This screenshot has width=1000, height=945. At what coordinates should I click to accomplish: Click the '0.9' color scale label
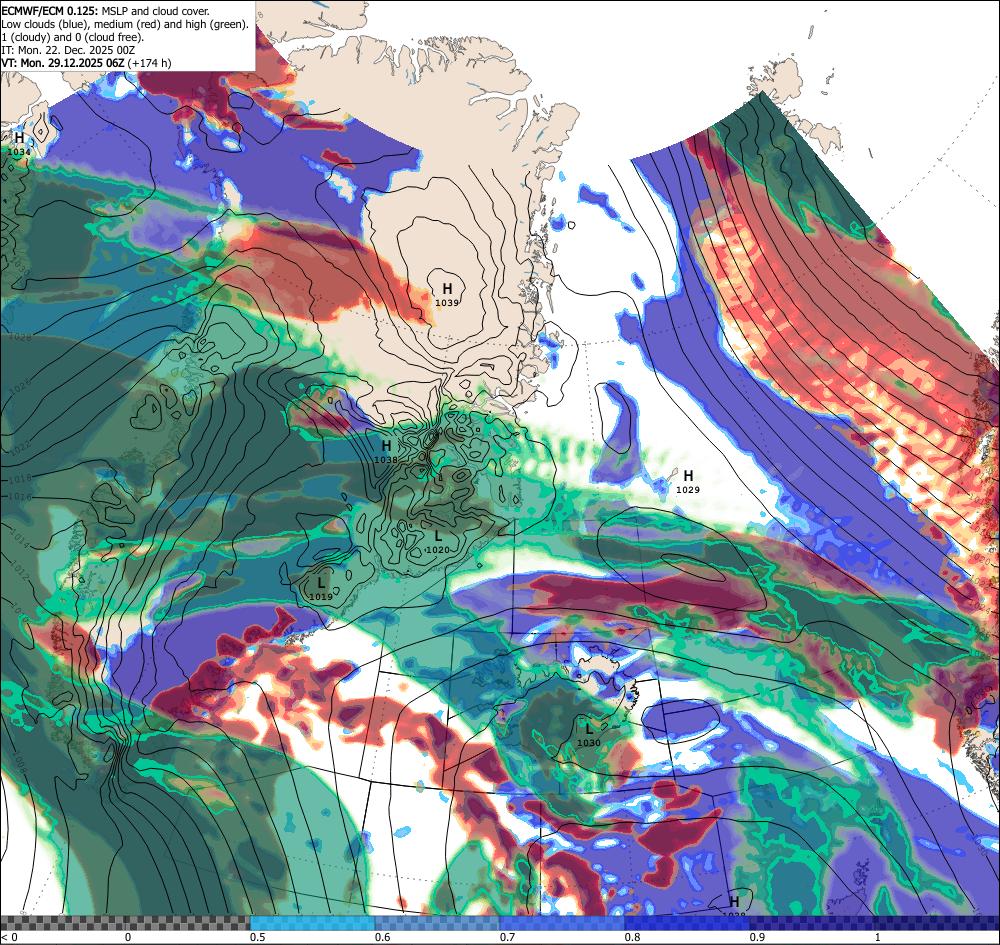pyautogui.click(x=757, y=937)
